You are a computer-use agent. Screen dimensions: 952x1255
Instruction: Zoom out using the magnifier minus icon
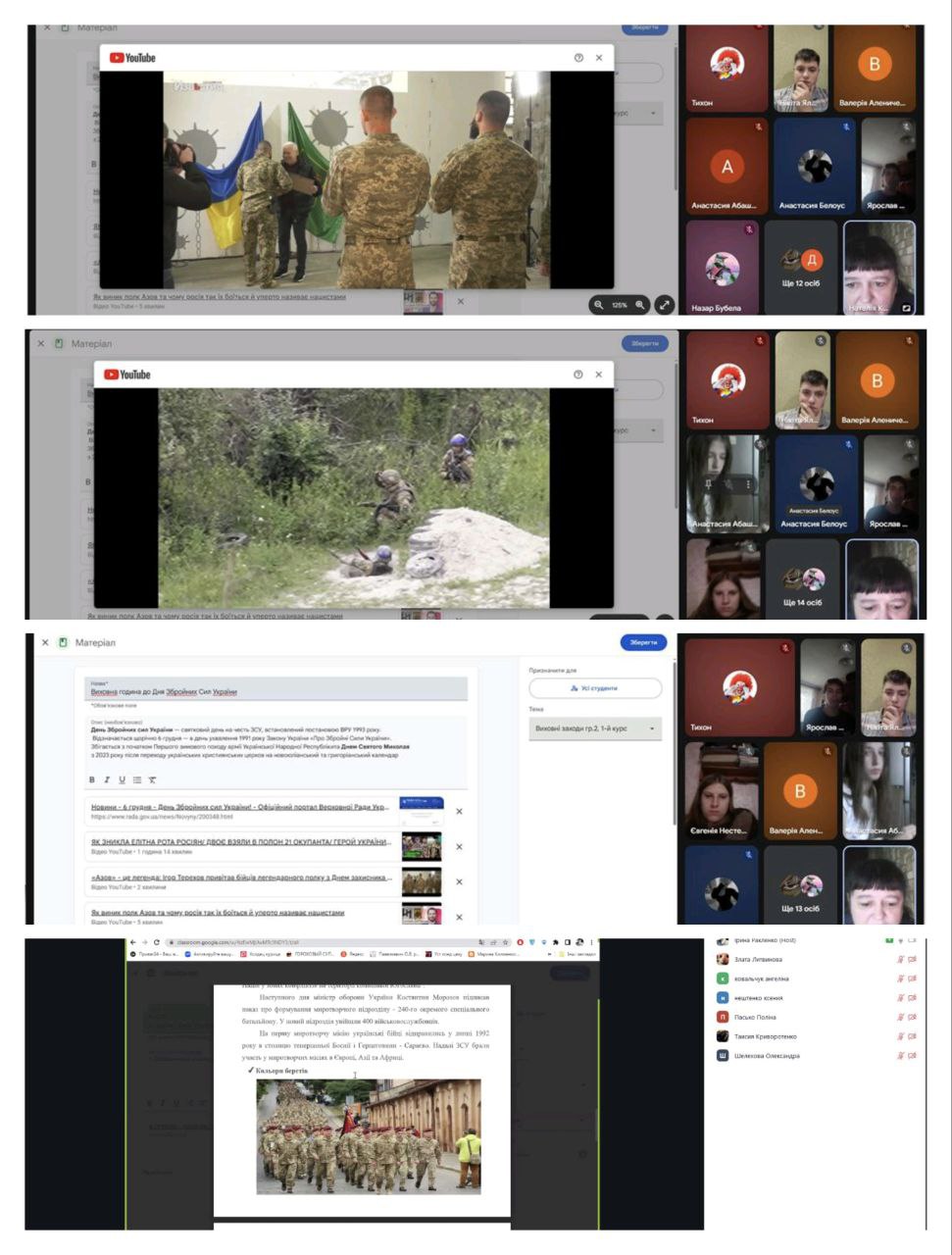(x=598, y=305)
